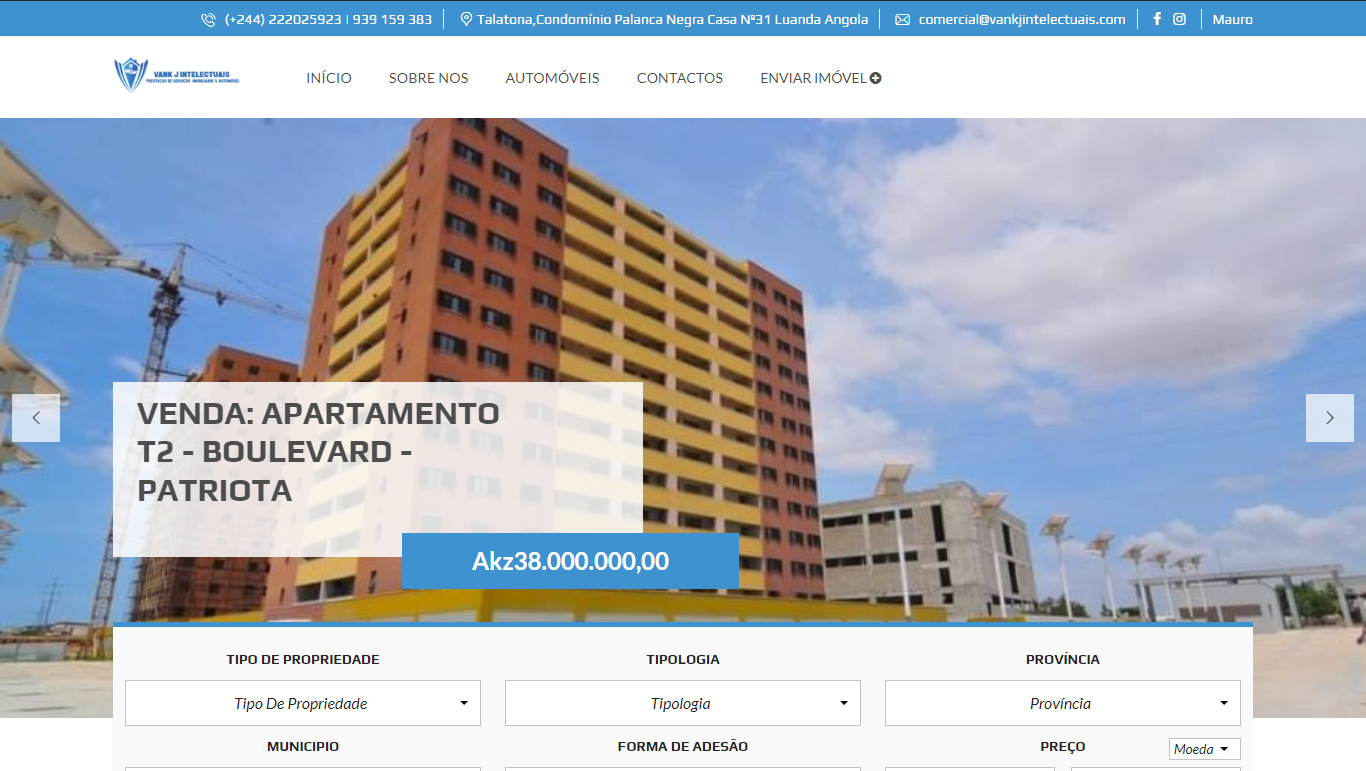This screenshot has width=1366, height=771.
Task: Select the Moeda currency dropdown
Action: click(x=1204, y=749)
